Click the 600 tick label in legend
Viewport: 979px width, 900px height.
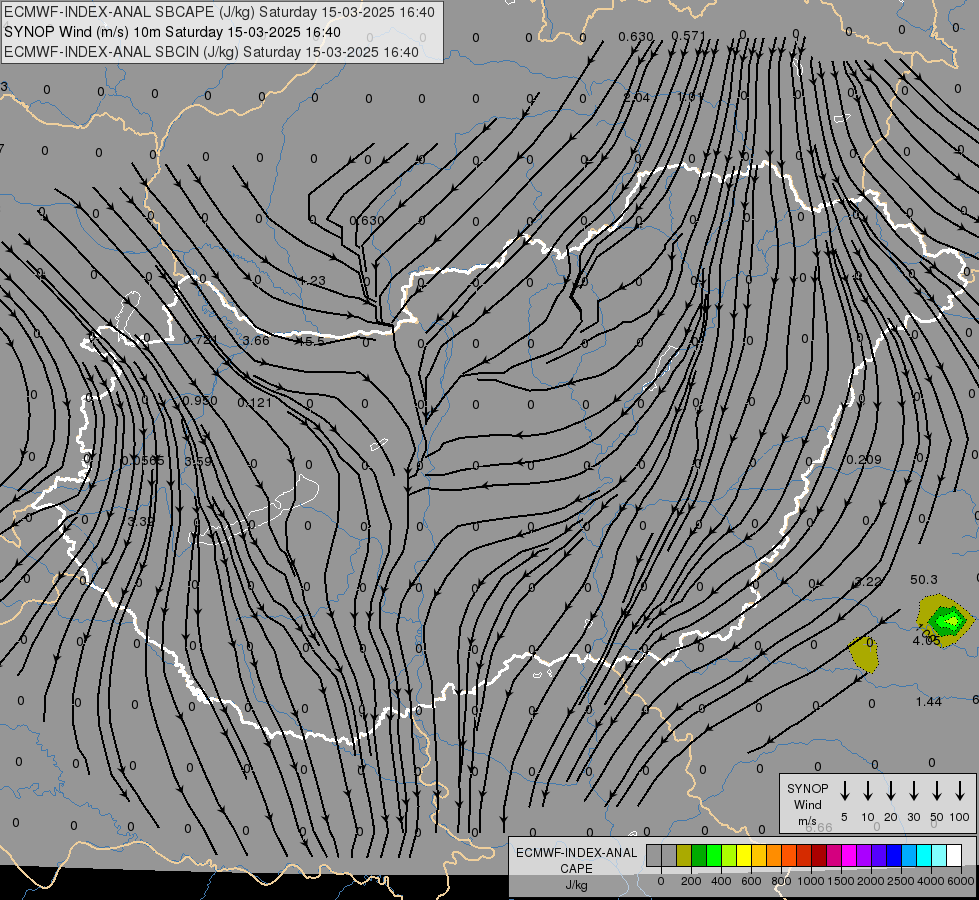click(x=751, y=881)
